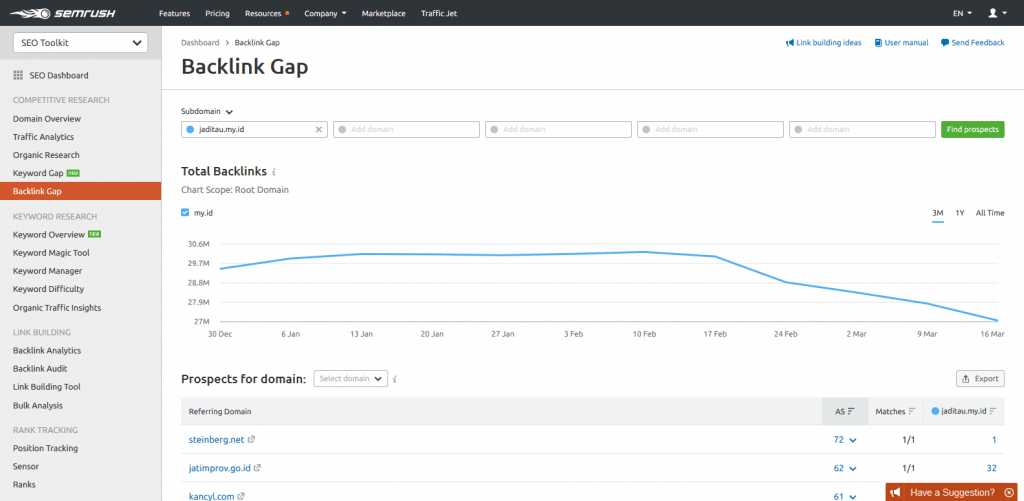This screenshot has height=501, width=1024.
Task: Click the Find prospects button
Action: [x=972, y=129]
